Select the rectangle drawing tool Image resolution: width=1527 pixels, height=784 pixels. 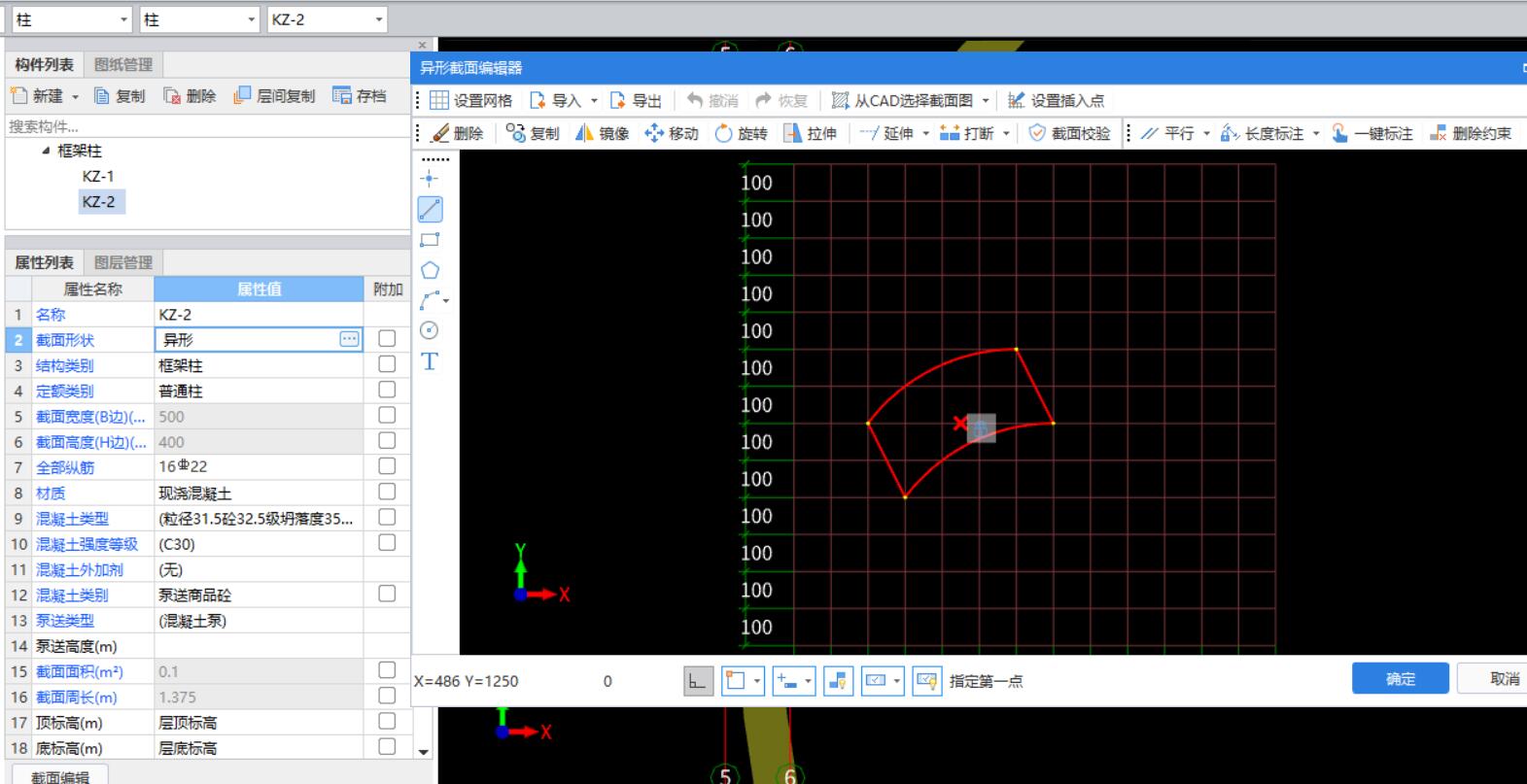(430, 240)
